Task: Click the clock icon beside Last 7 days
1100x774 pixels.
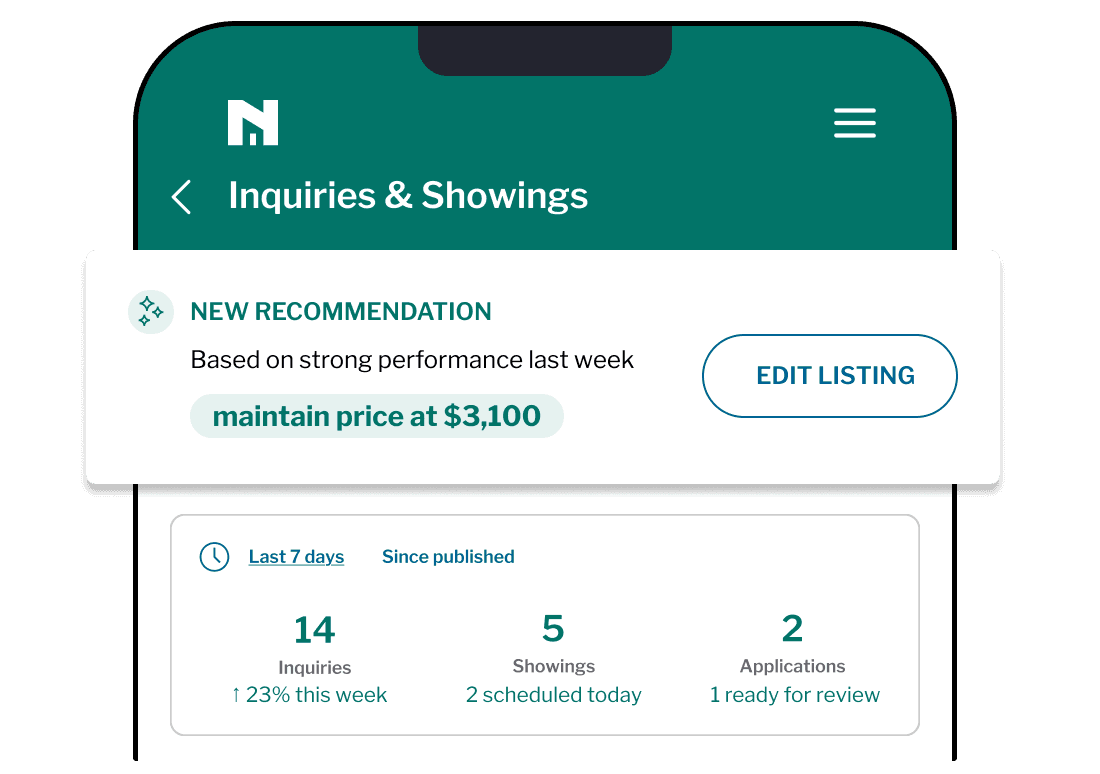Action: pyautogui.click(x=214, y=557)
